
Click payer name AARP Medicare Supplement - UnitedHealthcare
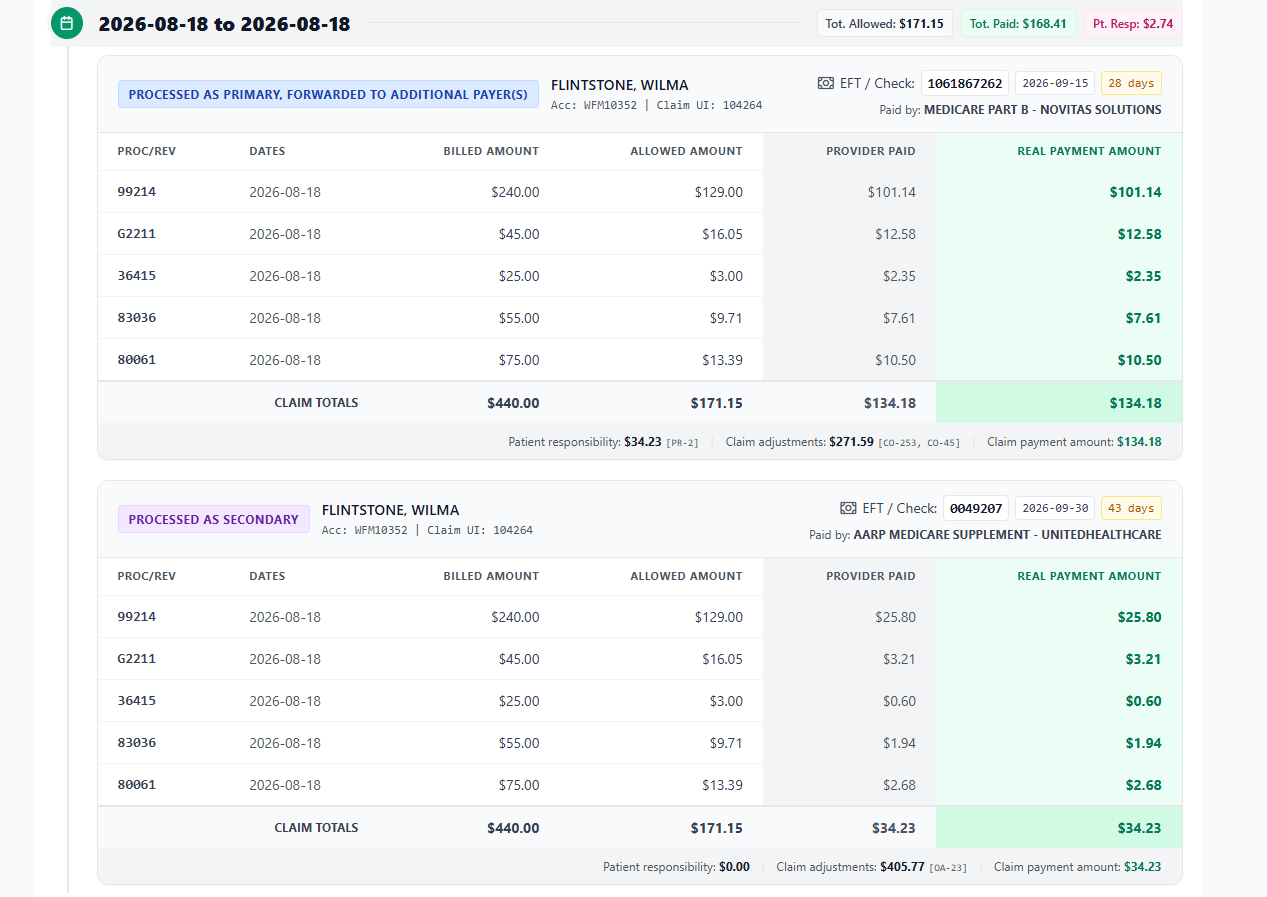(1008, 535)
